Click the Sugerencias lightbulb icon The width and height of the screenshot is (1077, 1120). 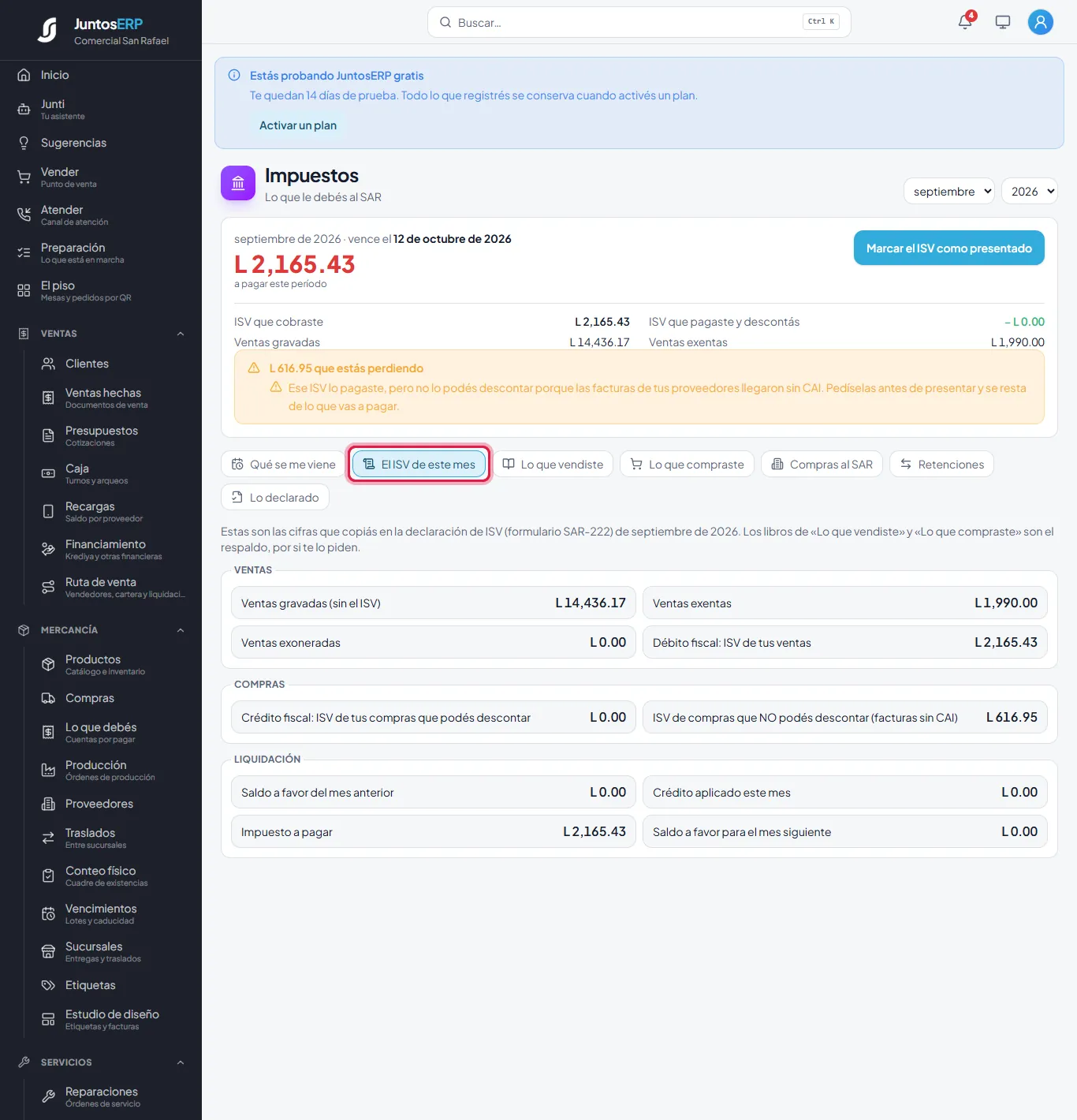[x=24, y=143]
